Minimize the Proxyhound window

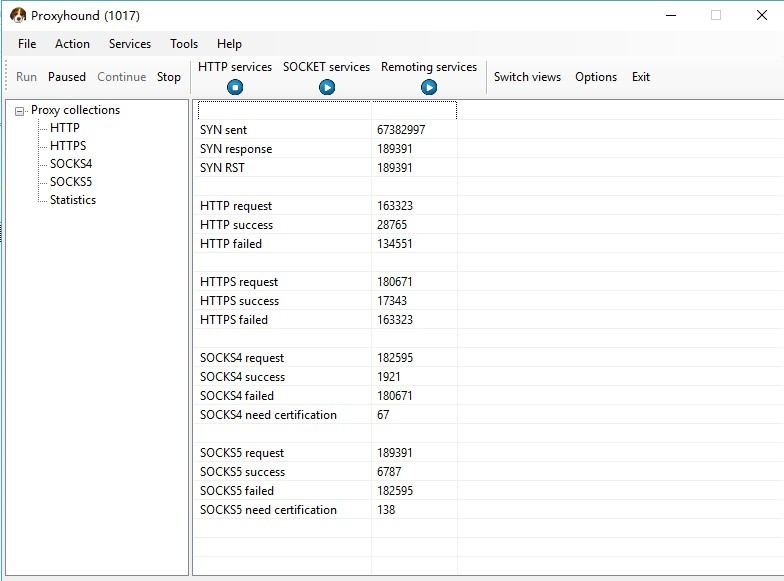[671, 16]
